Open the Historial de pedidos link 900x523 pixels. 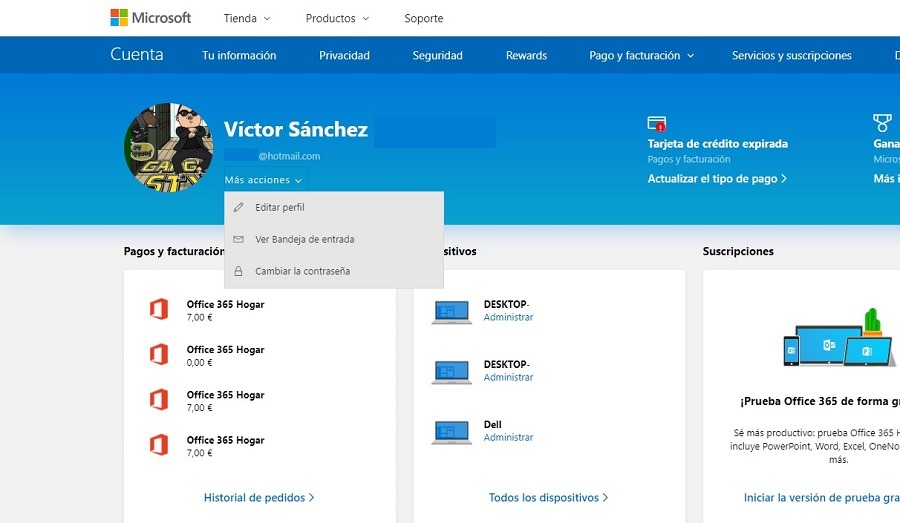click(x=259, y=497)
